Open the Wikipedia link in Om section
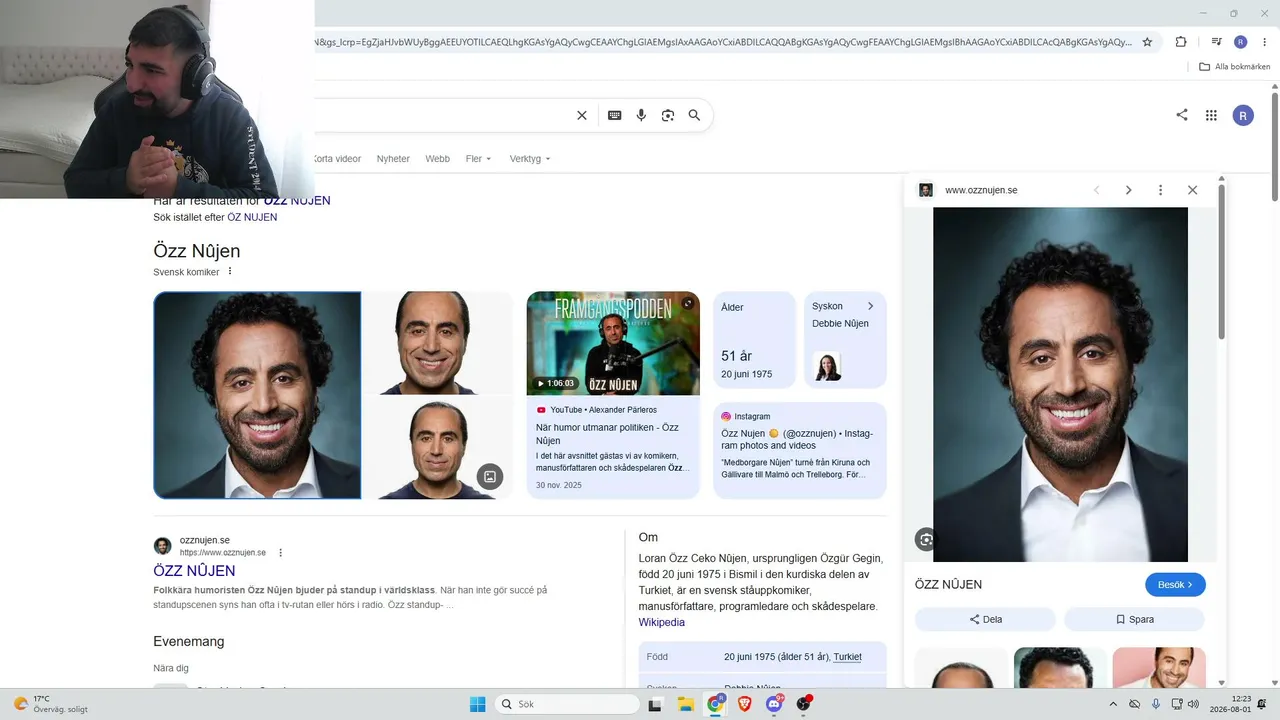This screenshot has width=1280, height=720. (662, 622)
